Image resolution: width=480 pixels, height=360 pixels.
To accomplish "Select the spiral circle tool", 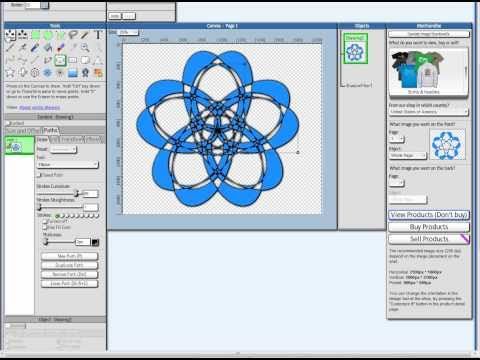I will click(35, 73).
